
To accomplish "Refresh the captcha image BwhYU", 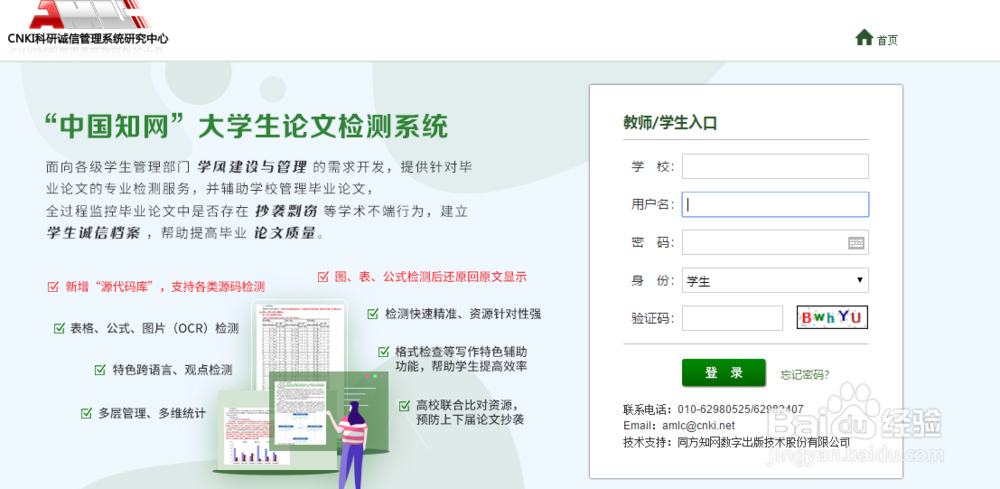I will (832, 317).
